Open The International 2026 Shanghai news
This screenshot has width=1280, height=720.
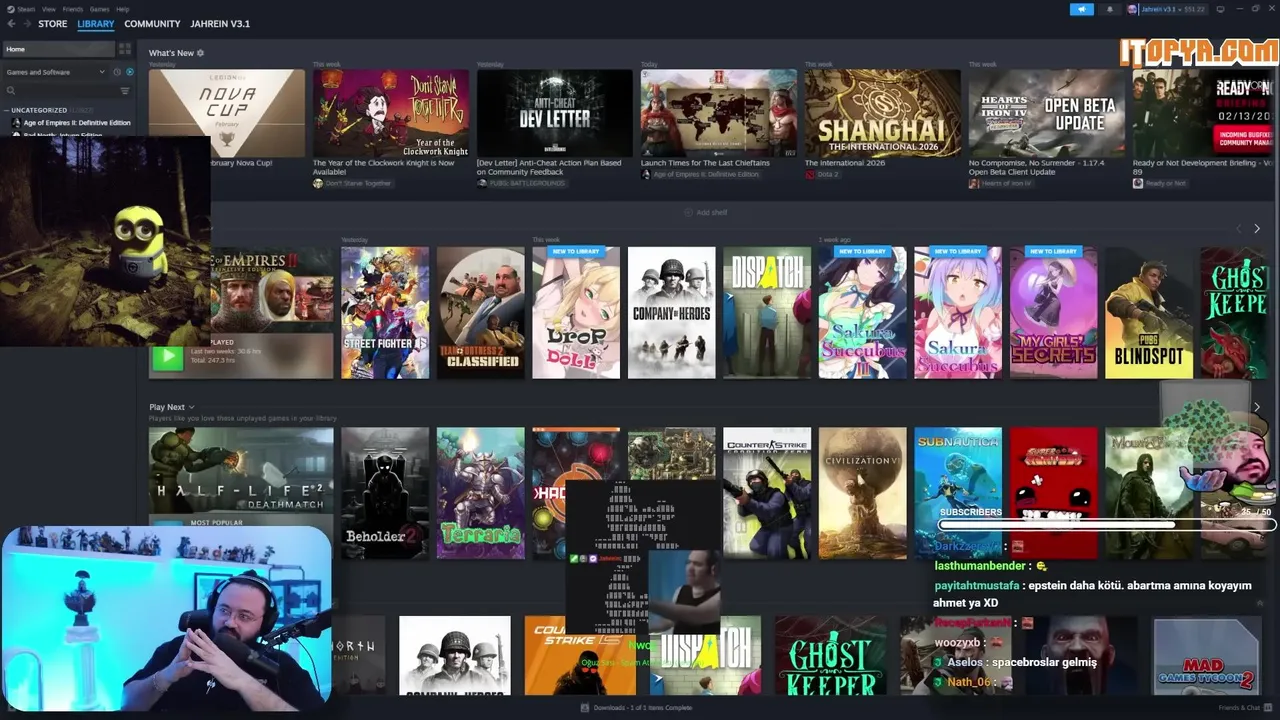[883, 113]
